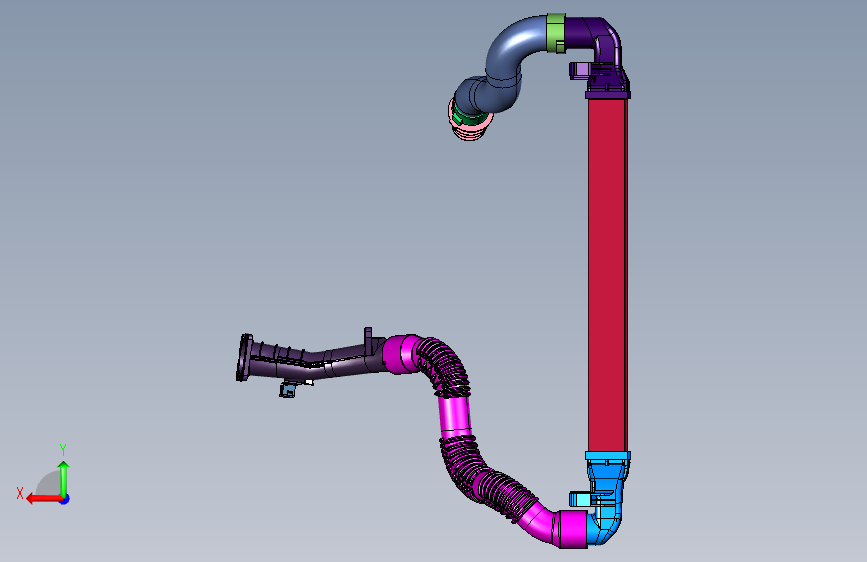The image size is (867, 562).
Task: Select the cyan mounting tab on lower tank
Action: [x=580, y=500]
